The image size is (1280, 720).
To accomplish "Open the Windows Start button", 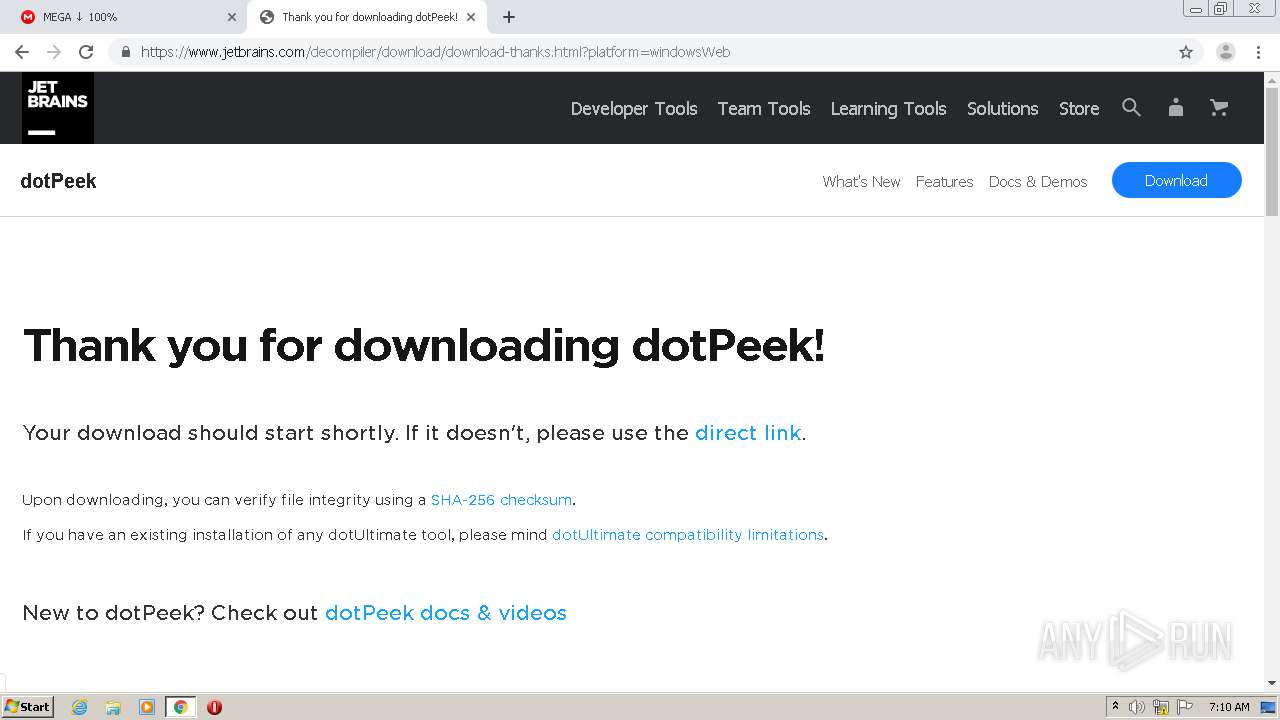I will [x=28, y=707].
